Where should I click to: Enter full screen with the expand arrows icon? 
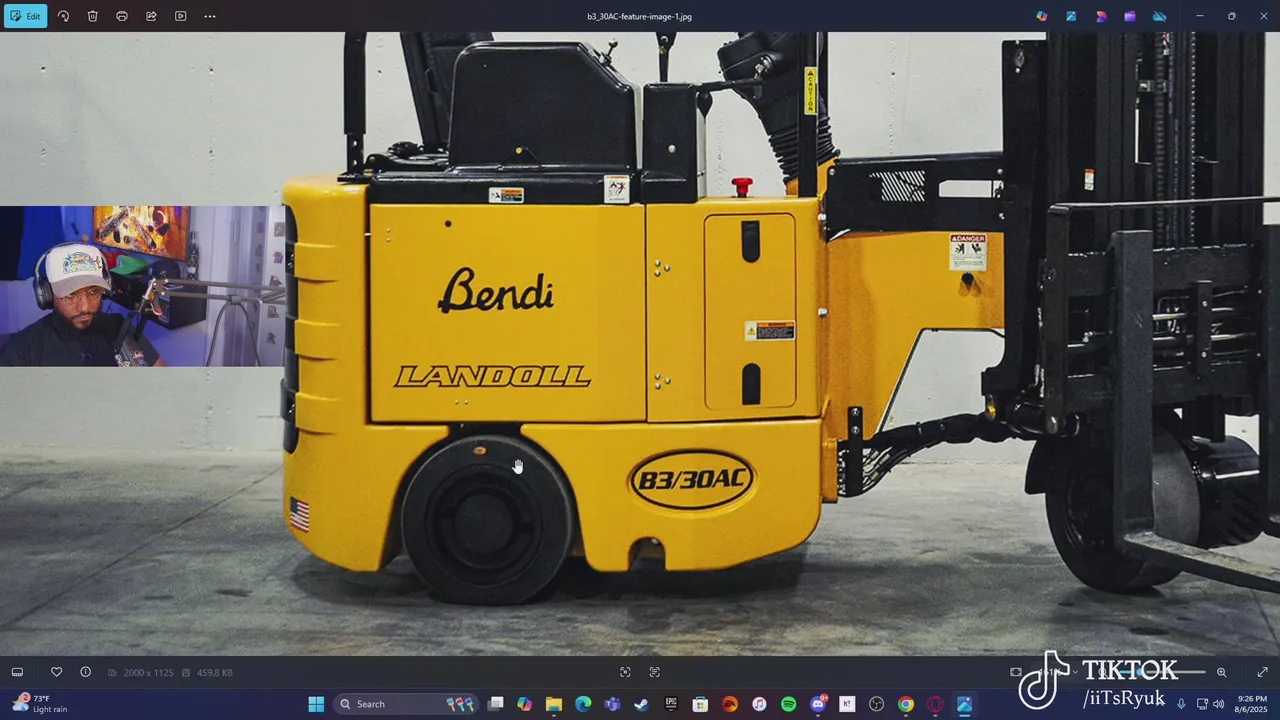pyautogui.click(x=1262, y=672)
